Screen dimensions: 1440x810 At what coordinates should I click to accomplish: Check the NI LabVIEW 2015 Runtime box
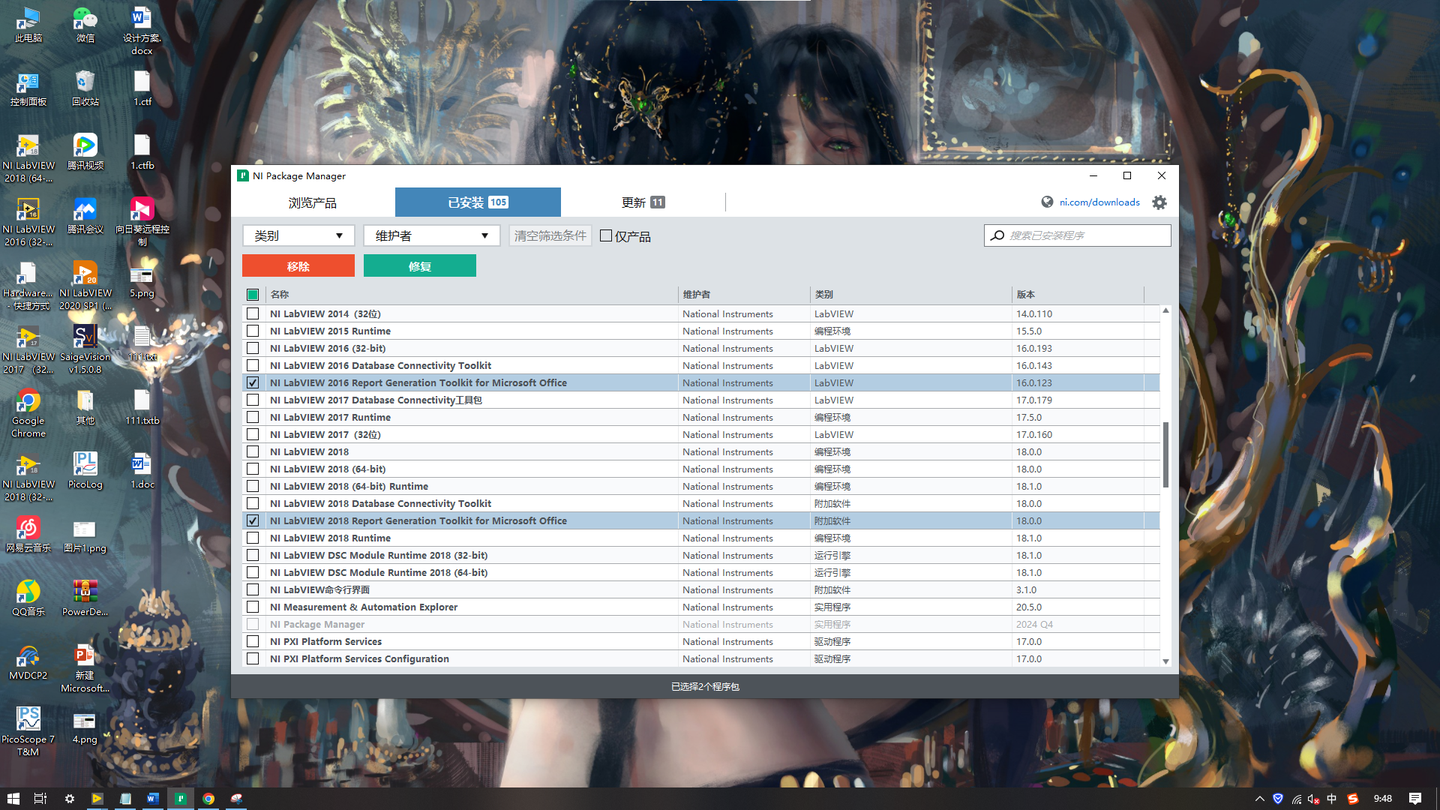pyautogui.click(x=252, y=331)
